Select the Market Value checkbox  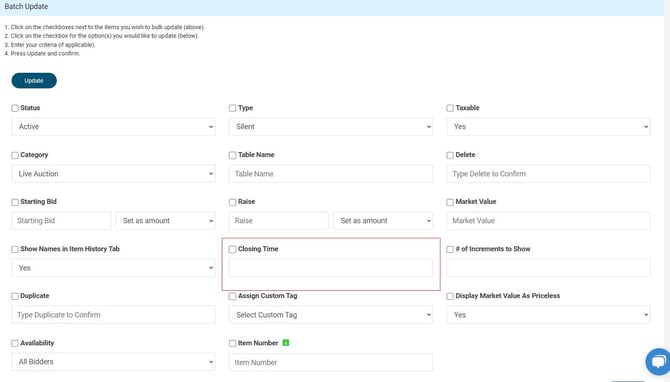pyautogui.click(x=450, y=202)
